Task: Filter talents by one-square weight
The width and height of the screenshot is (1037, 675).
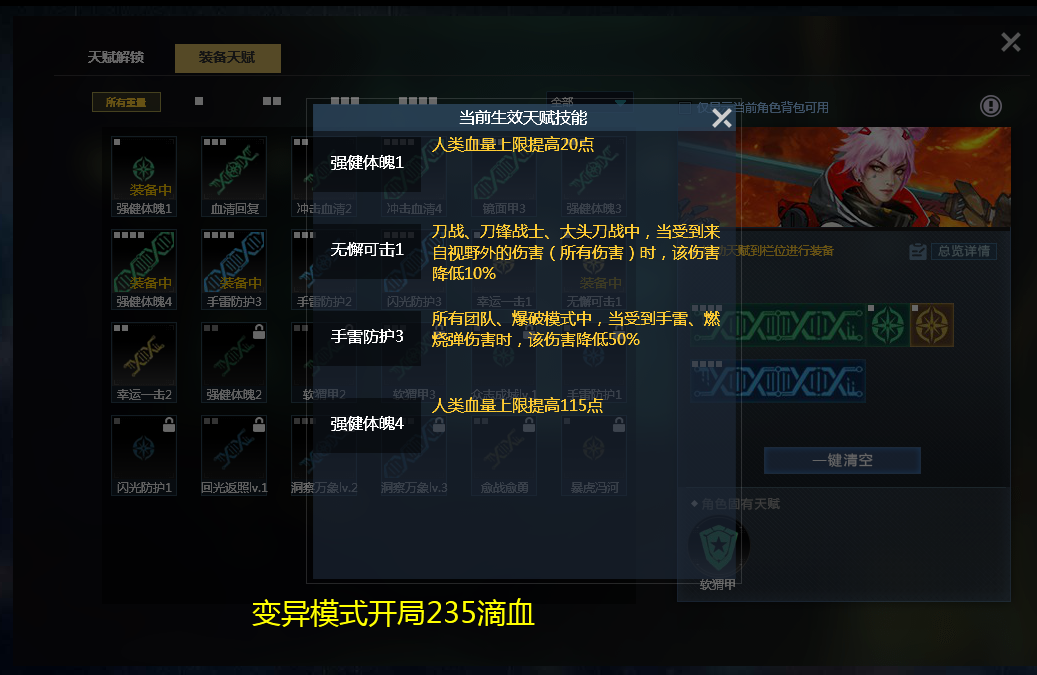Action: point(199,101)
